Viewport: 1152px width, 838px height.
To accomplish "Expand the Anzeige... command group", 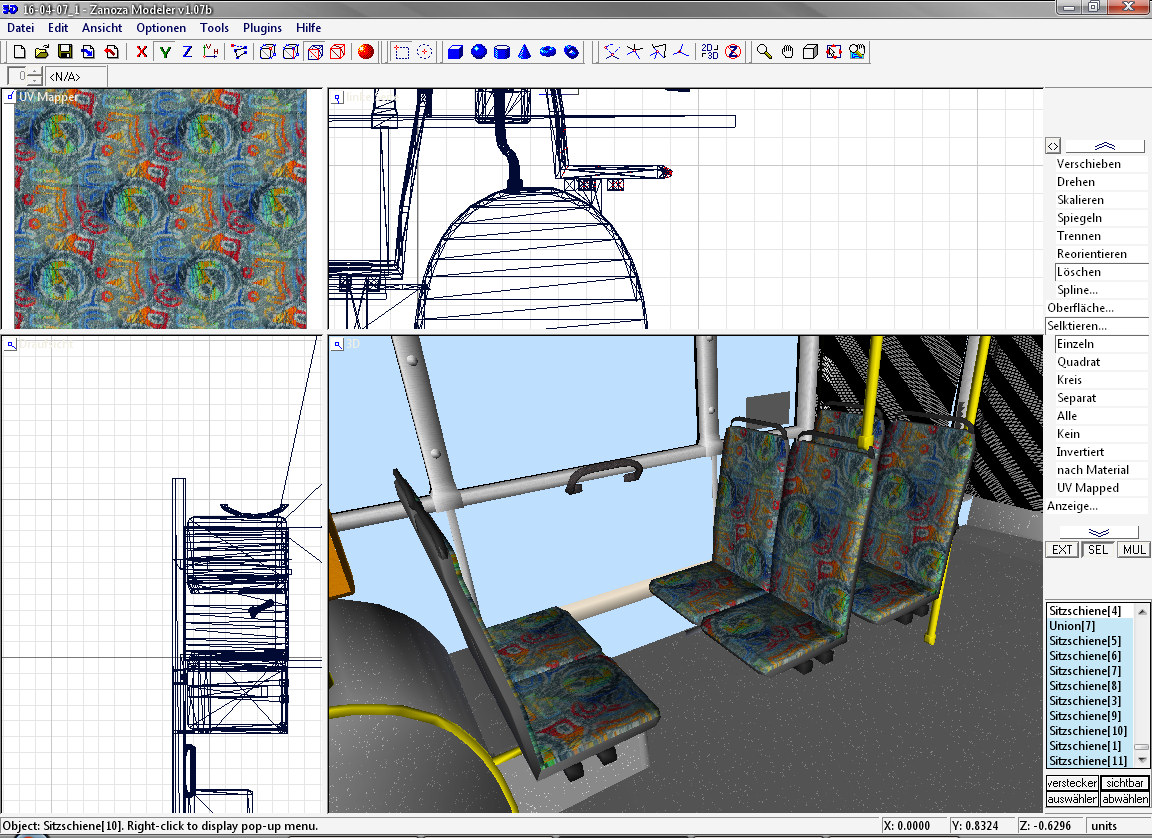I will [1072, 506].
